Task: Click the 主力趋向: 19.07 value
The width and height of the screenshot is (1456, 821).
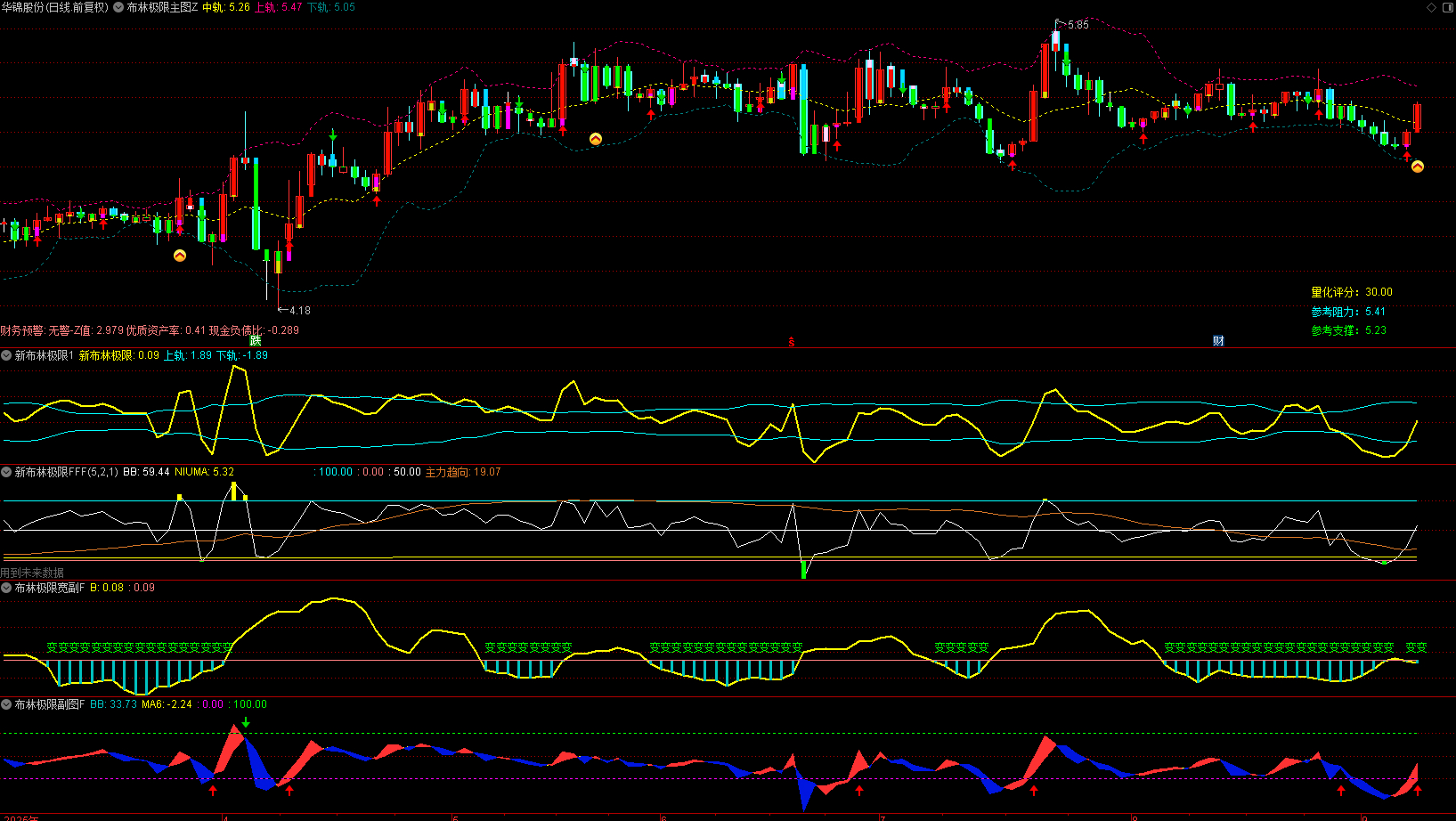Action: coord(463,472)
